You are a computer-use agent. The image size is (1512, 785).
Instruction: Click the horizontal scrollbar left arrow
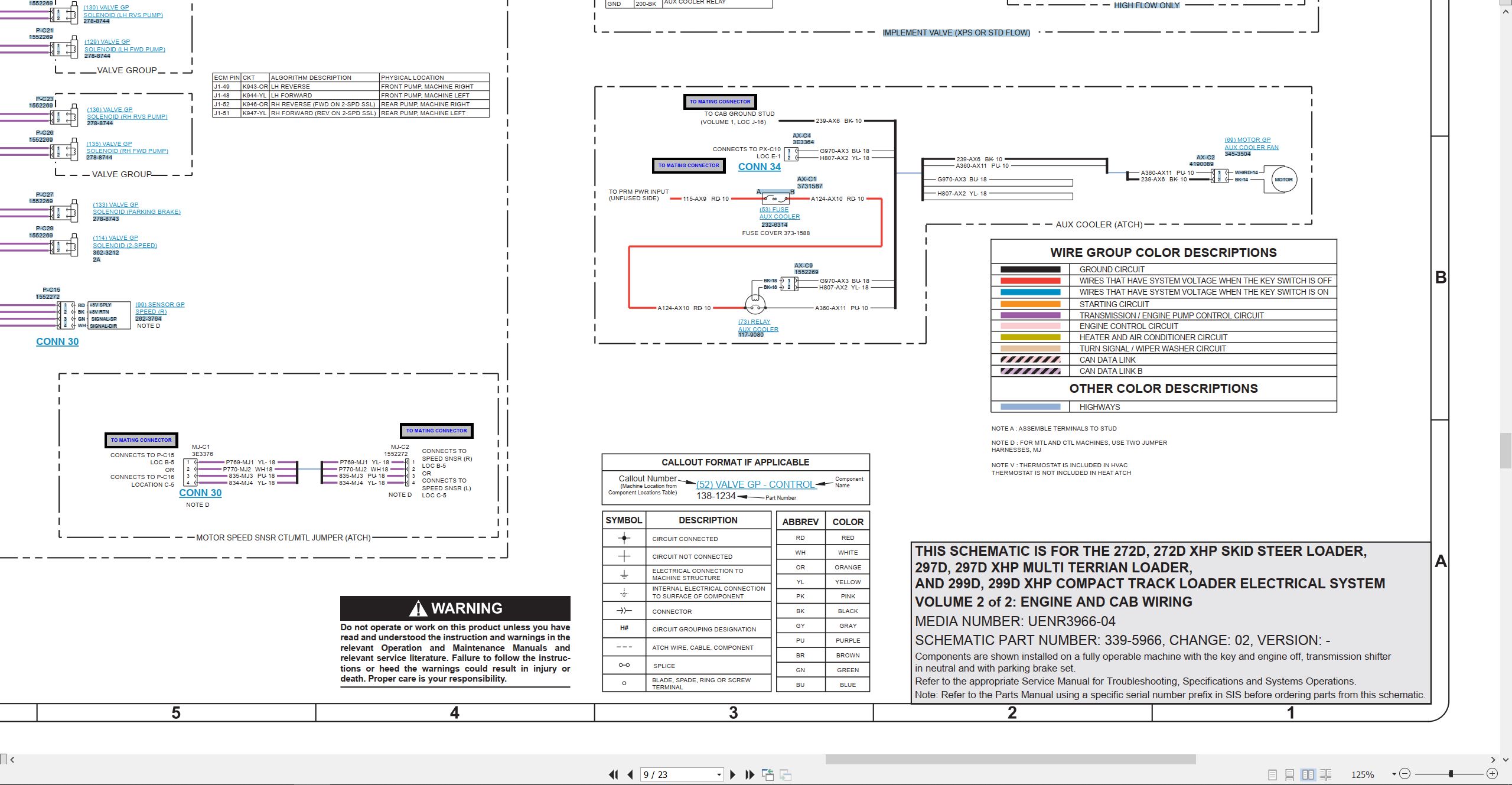[x=12, y=760]
